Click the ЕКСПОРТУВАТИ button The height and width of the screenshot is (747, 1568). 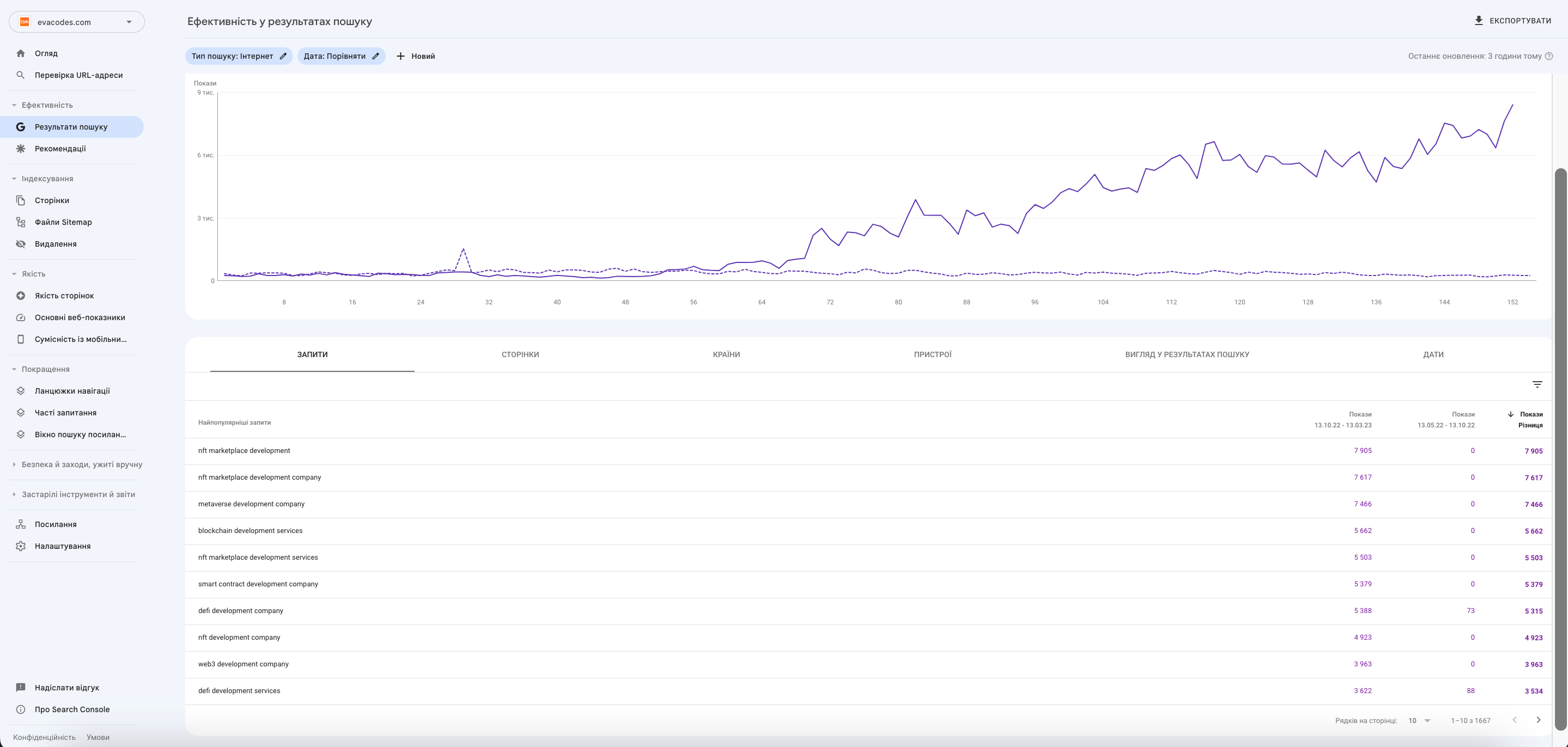(1512, 21)
